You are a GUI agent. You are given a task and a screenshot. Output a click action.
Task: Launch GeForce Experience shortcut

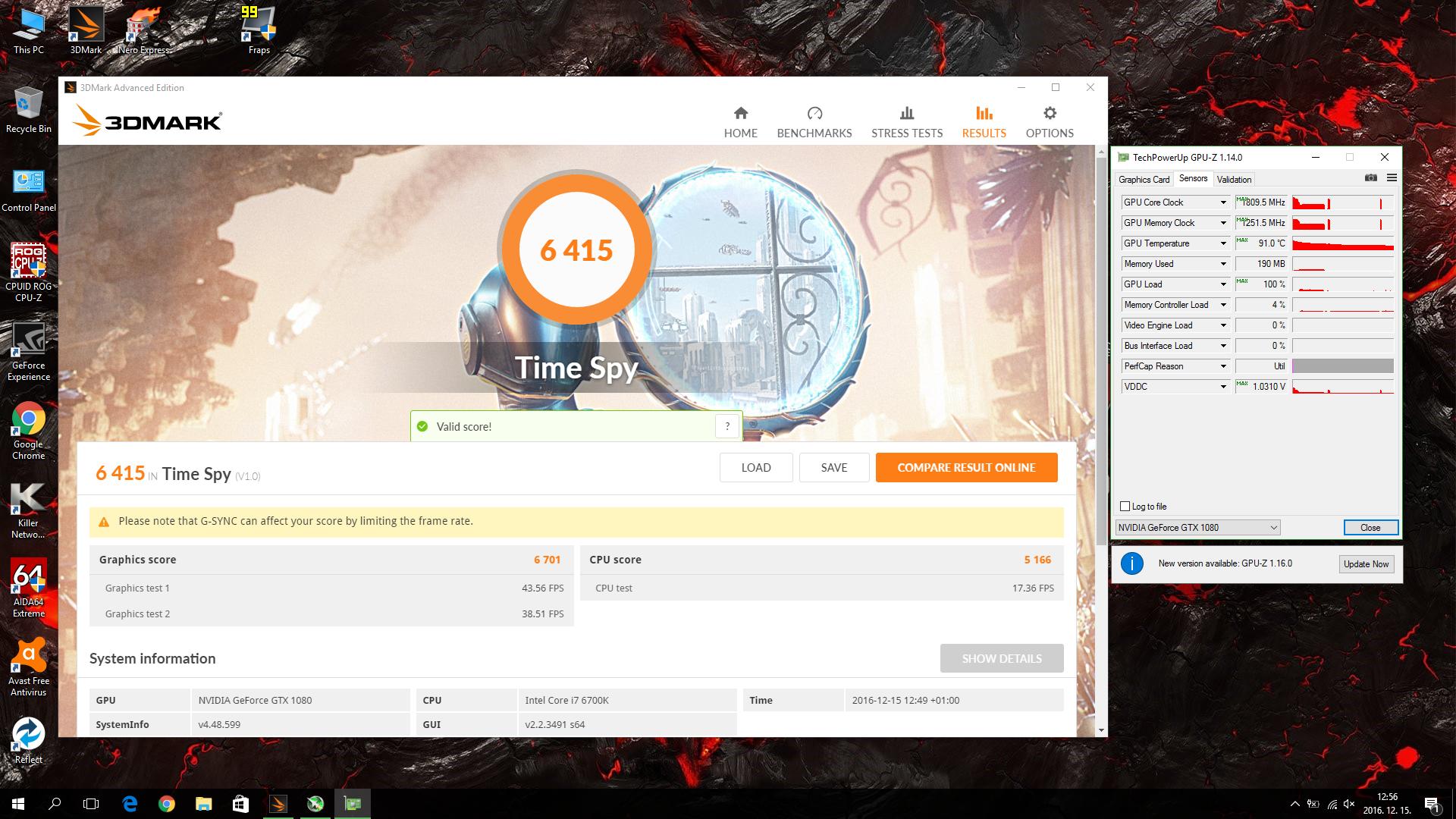29,352
